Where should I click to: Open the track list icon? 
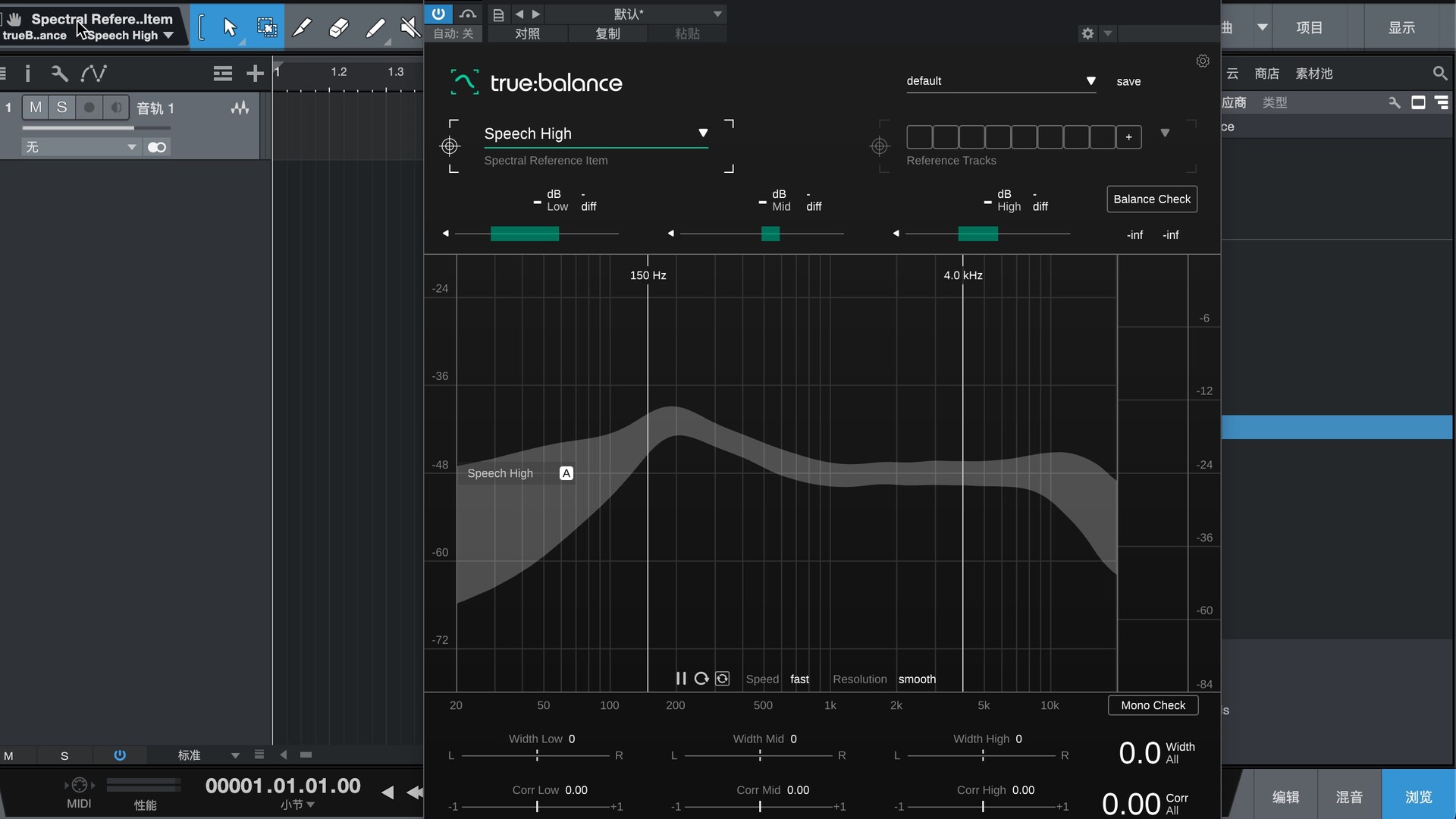[x=222, y=74]
